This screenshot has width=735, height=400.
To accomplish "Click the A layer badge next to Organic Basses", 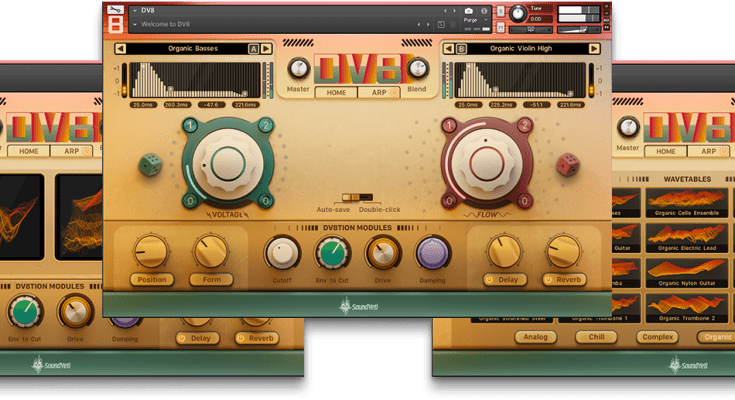I will 253,48.
